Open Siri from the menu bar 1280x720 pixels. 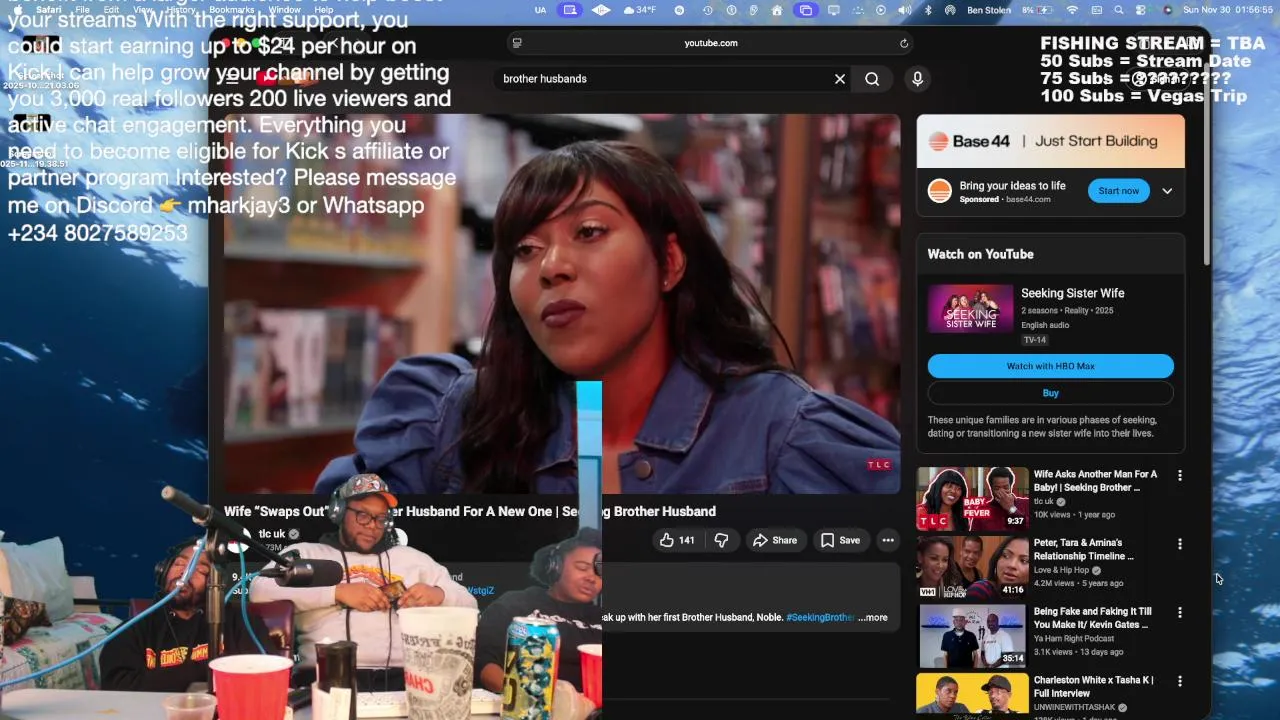pyautogui.click(x=1167, y=10)
